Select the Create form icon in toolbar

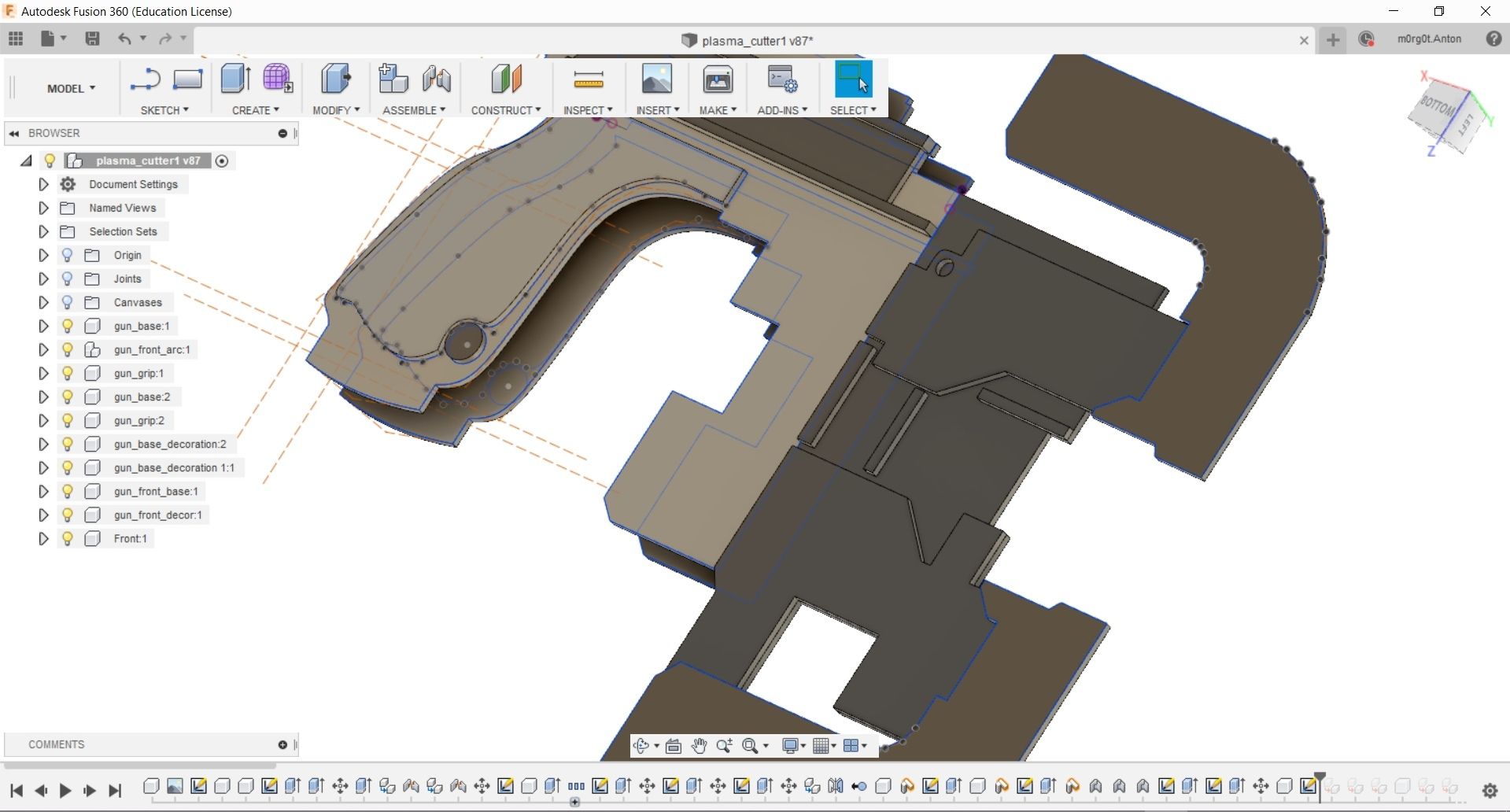point(277,79)
